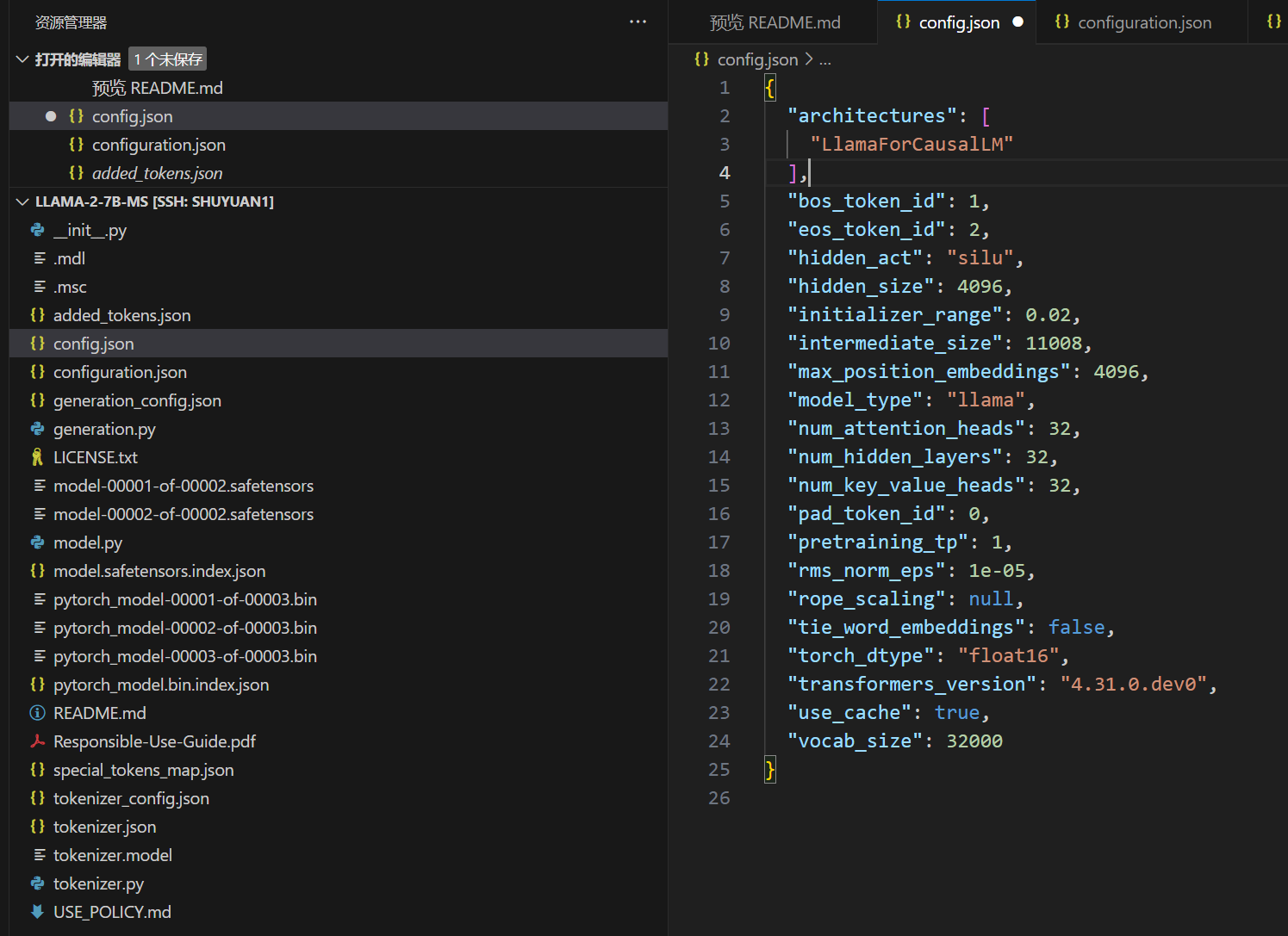Click the breadcrumb ellipsis after config.json
Image resolution: width=1288 pixels, height=936 pixels.
click(825, 60)
